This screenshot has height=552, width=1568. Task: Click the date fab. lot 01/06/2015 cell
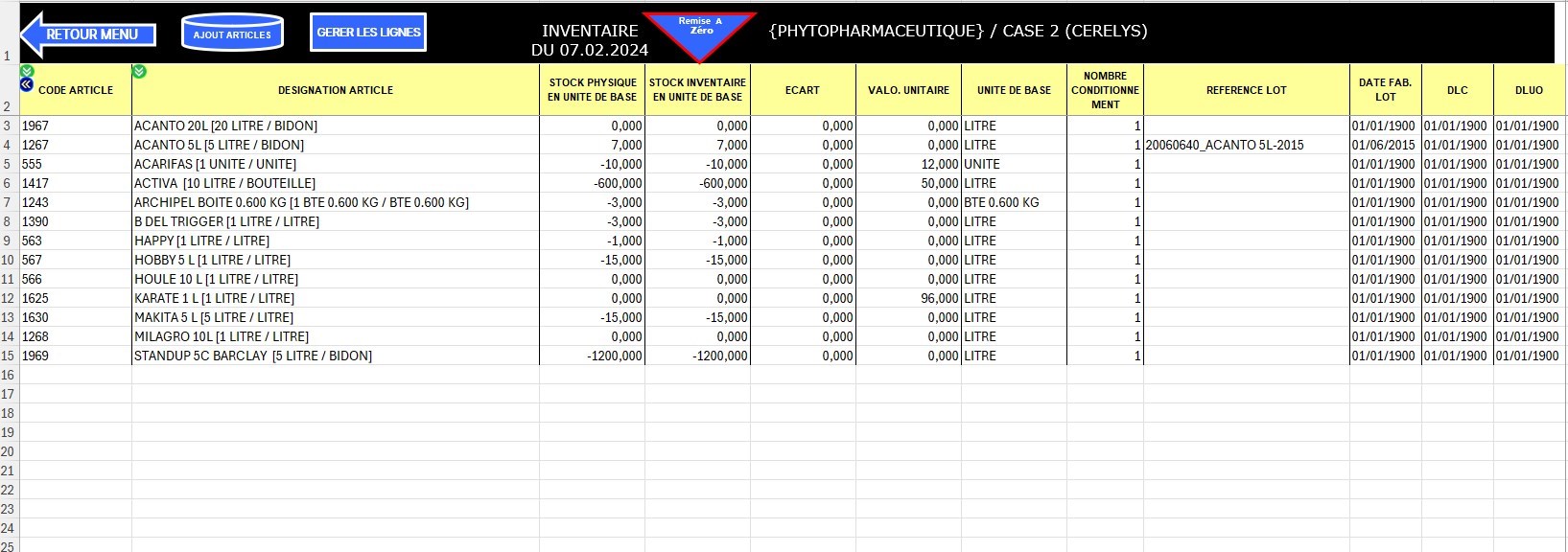click(1384, 145)
